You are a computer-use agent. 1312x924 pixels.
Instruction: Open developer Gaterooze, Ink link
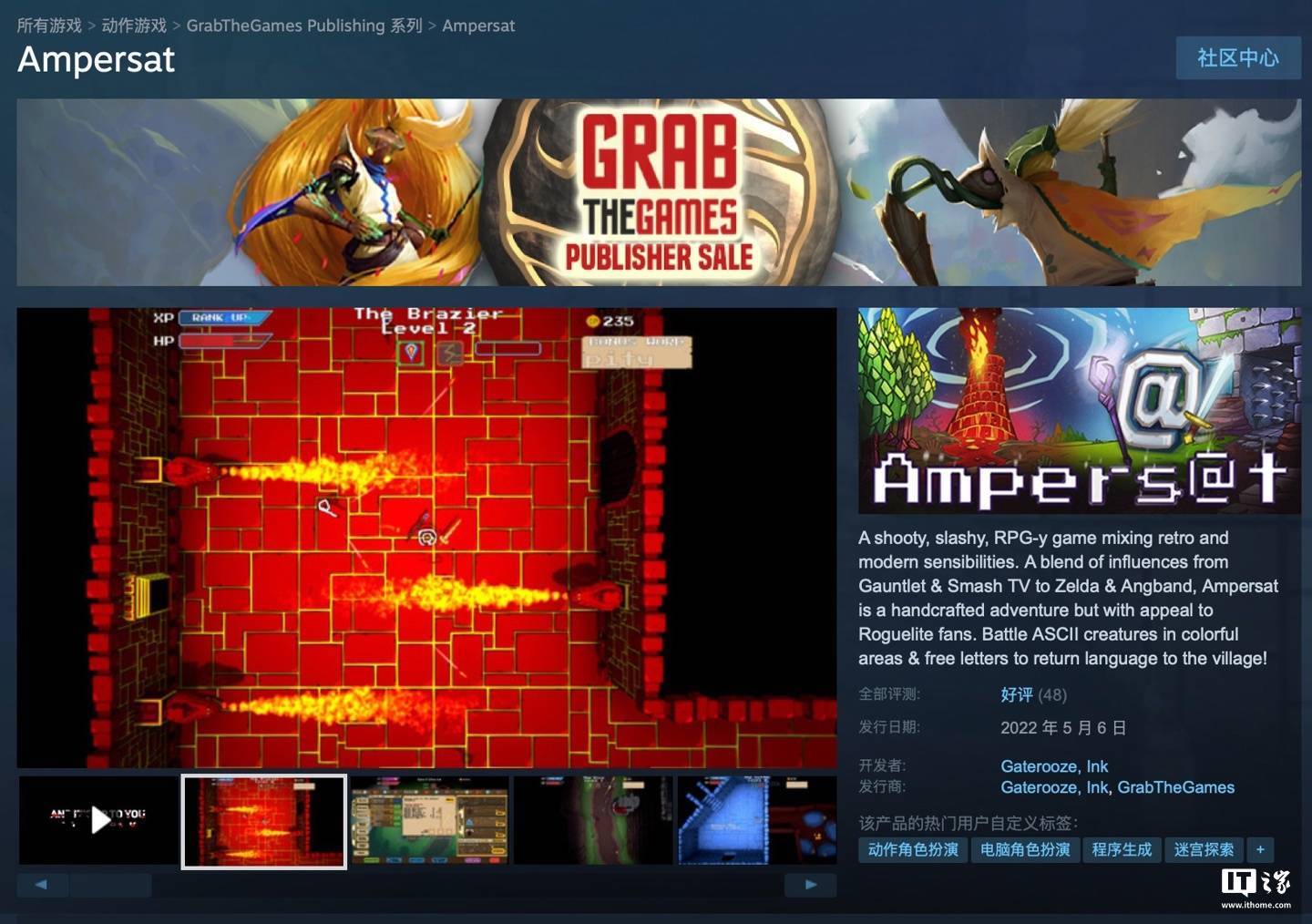click(1054, 766)
